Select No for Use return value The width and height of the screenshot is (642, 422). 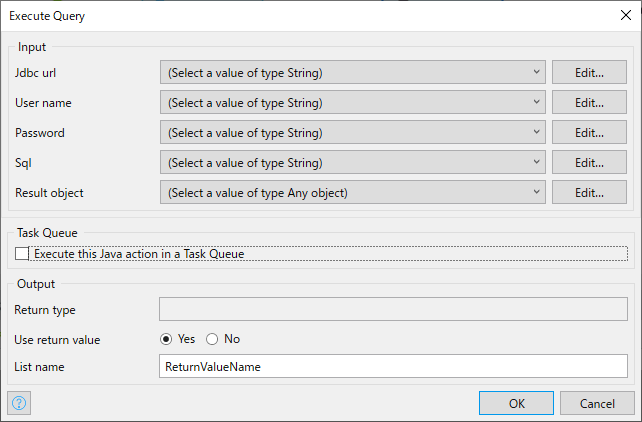coord(212,339)
